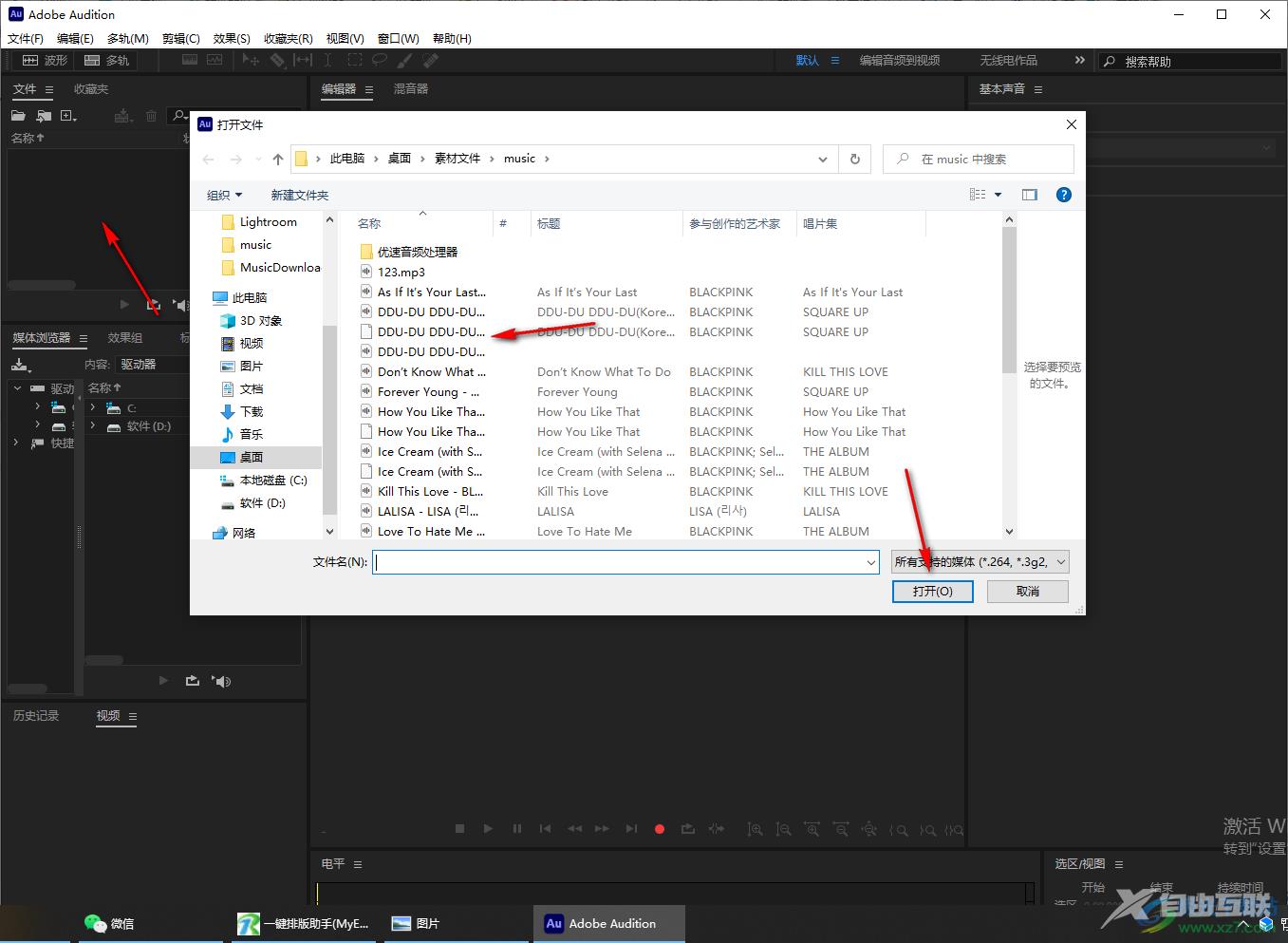Open Files panel hamburger menu
The height and width of the screenshot is (943, 1288).
(49, 89)
